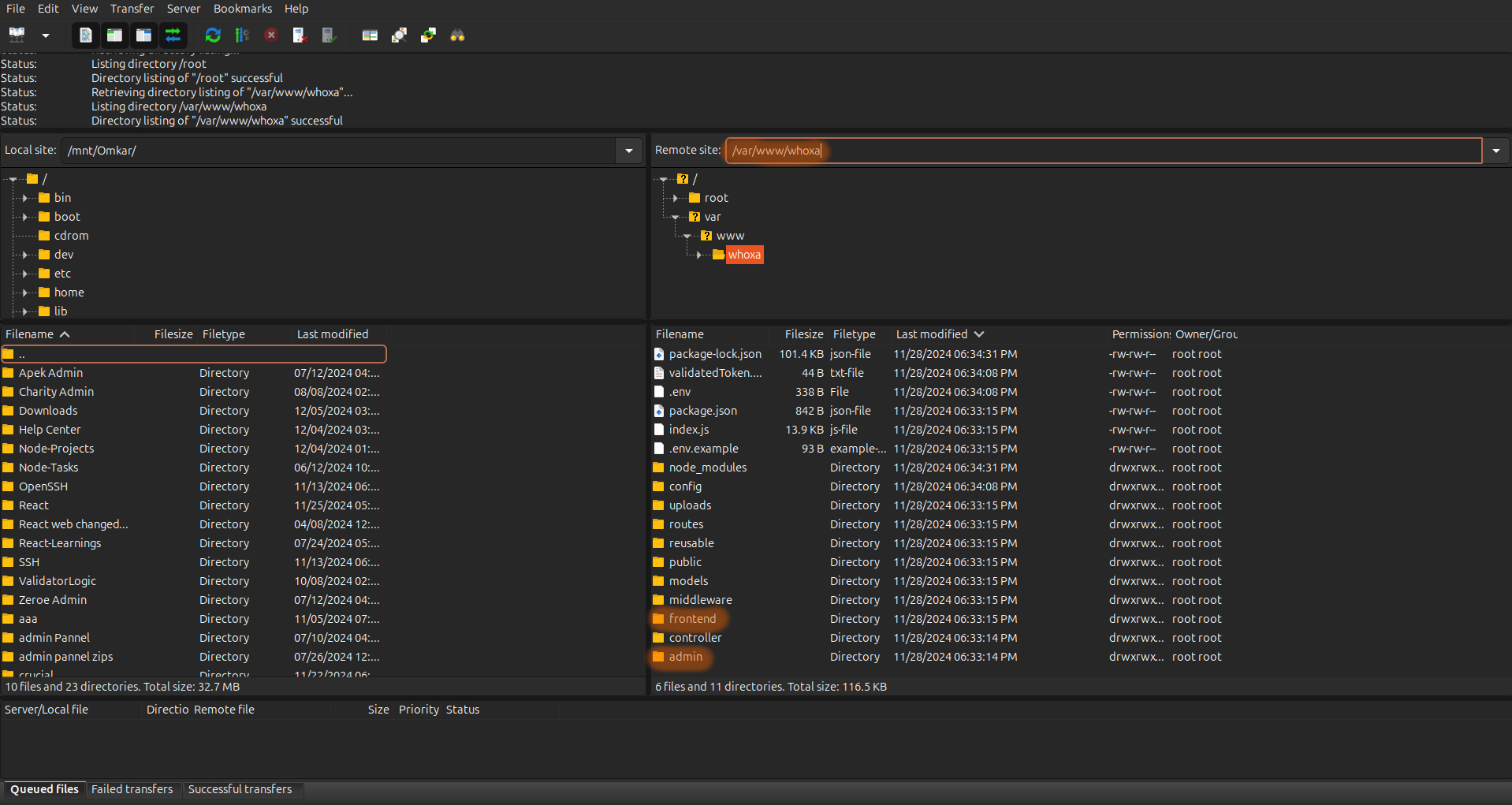Switch to the Successful transfers tab
The width and height of the screenshot is (1512, 805).
click(x=240, y=789)
